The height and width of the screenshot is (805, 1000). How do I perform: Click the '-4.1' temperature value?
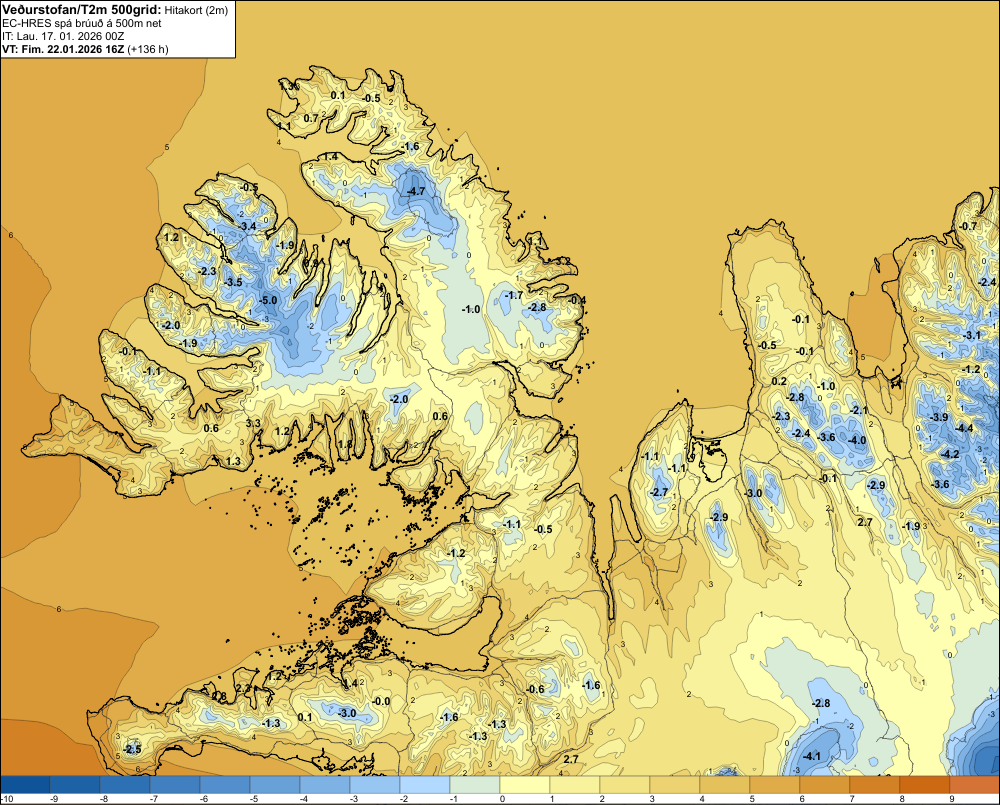811,757
